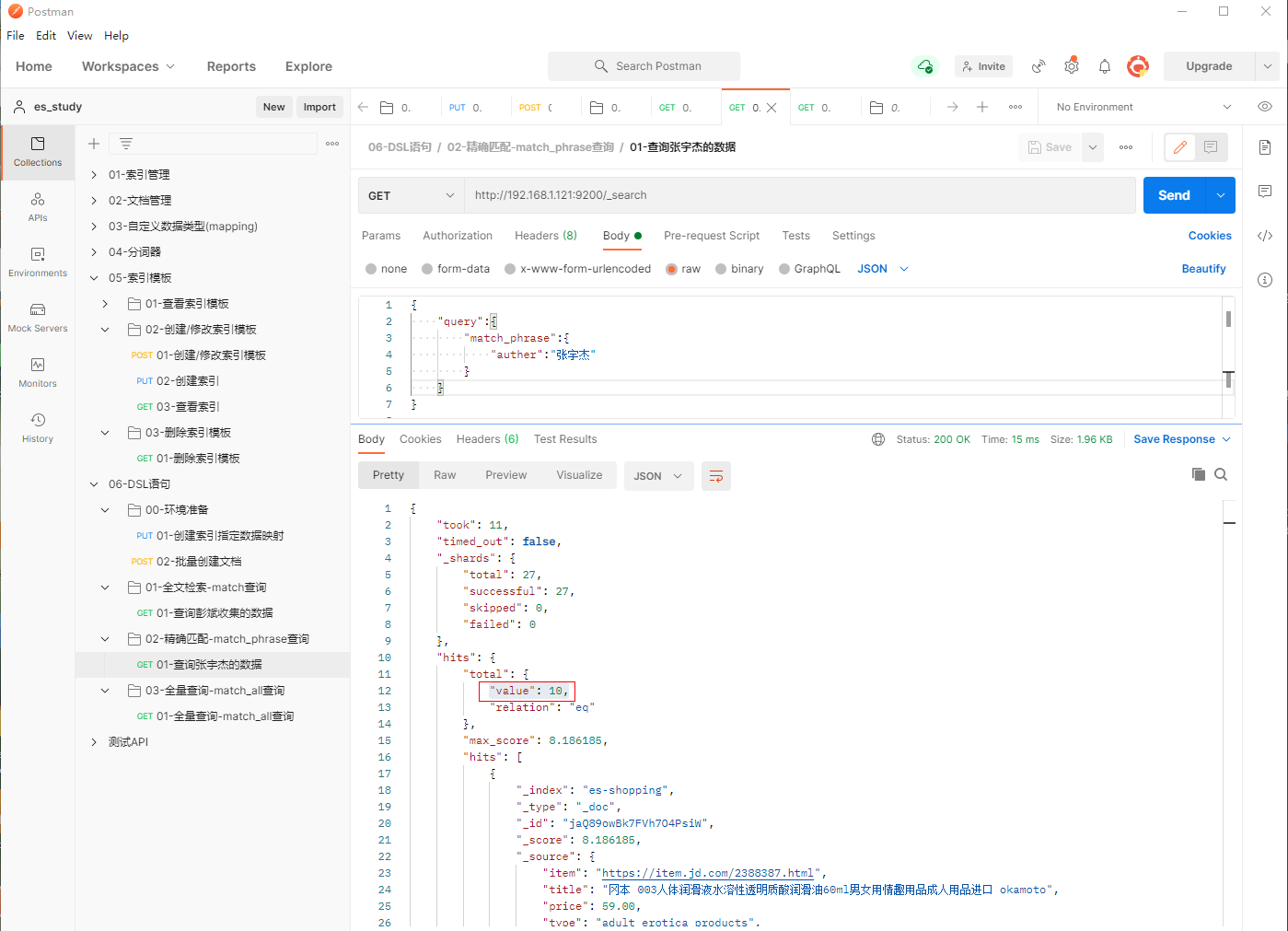Viewport: 1288px width, 931px height.
Task: Switch to the Headers (8) request tab
Action: click(x=545, y=236)
